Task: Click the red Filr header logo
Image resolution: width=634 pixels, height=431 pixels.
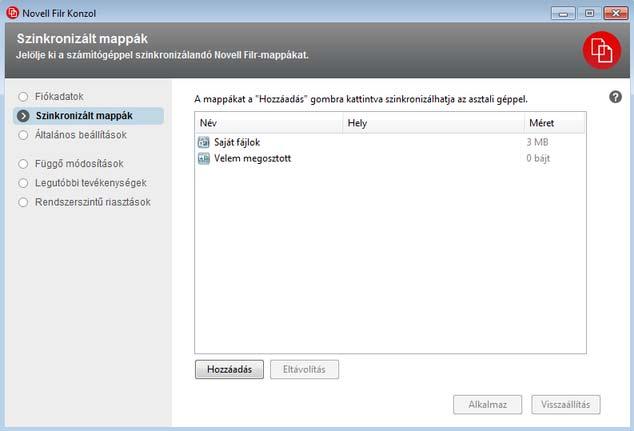Action: pos(601,50)
